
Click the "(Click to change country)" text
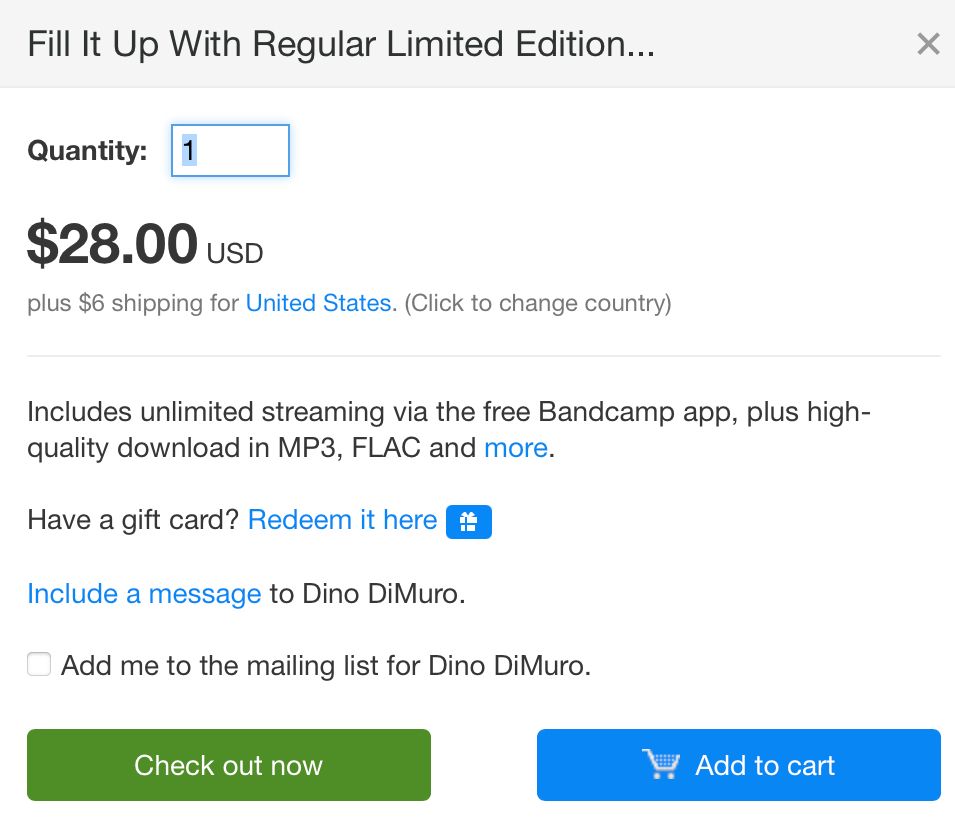click(x=537, y=303)
